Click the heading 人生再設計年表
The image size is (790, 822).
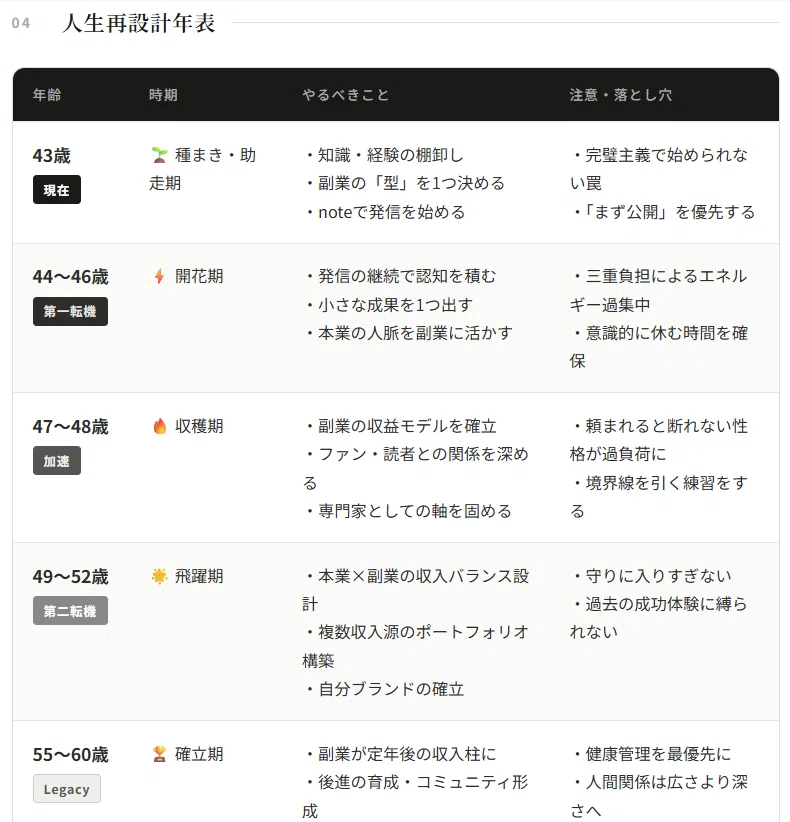pos(138,24)
